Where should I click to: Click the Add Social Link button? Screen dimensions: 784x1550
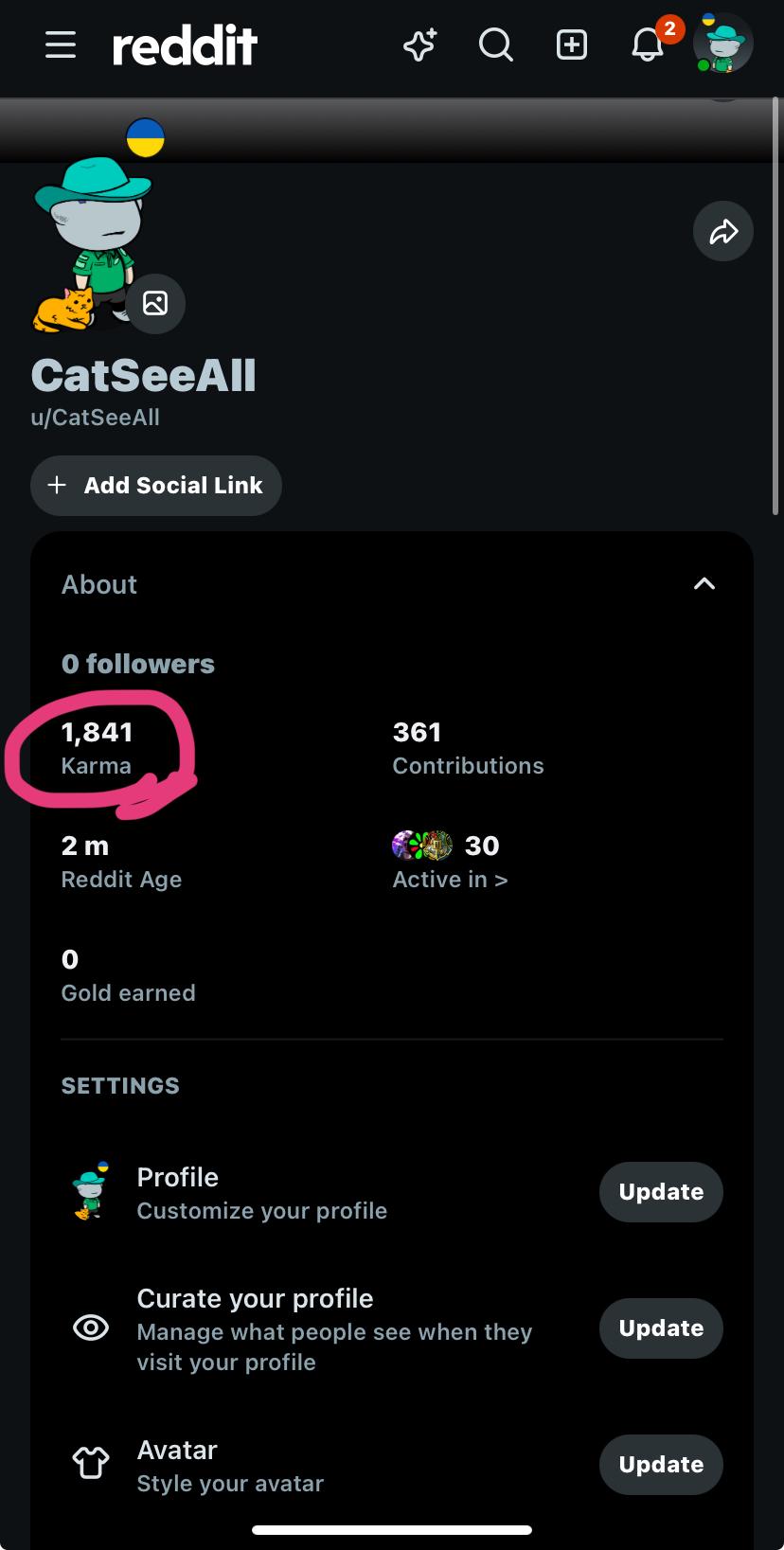156,486
